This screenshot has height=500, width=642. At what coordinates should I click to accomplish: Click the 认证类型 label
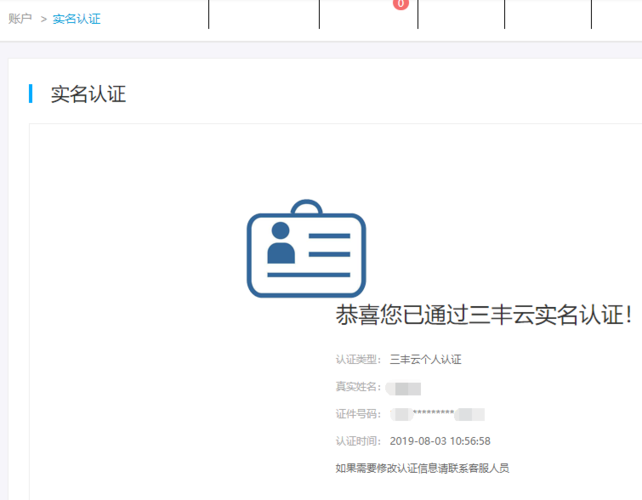[x=358, y=360]
